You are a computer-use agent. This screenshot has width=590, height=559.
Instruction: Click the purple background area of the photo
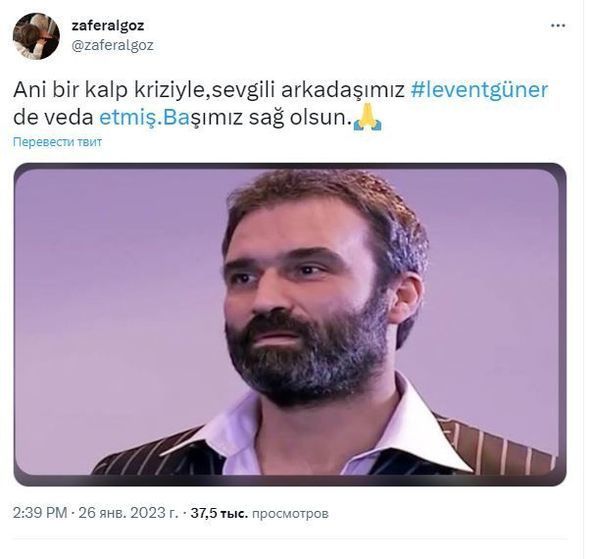pyautogui.click(x=113, y=301)
